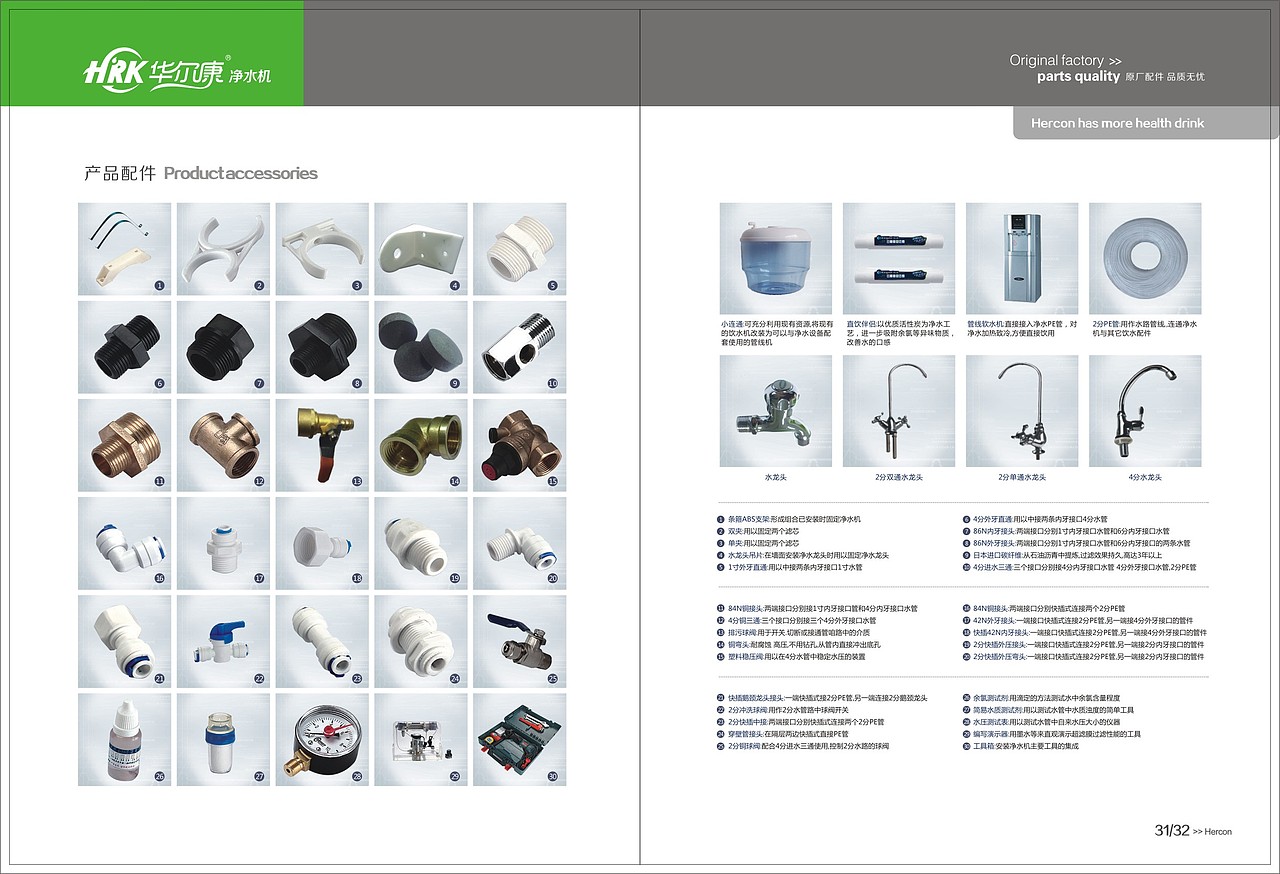Click list row 15 '塑料稳压阀'
Screen dimensions: 1280x874
click(791, 656)
